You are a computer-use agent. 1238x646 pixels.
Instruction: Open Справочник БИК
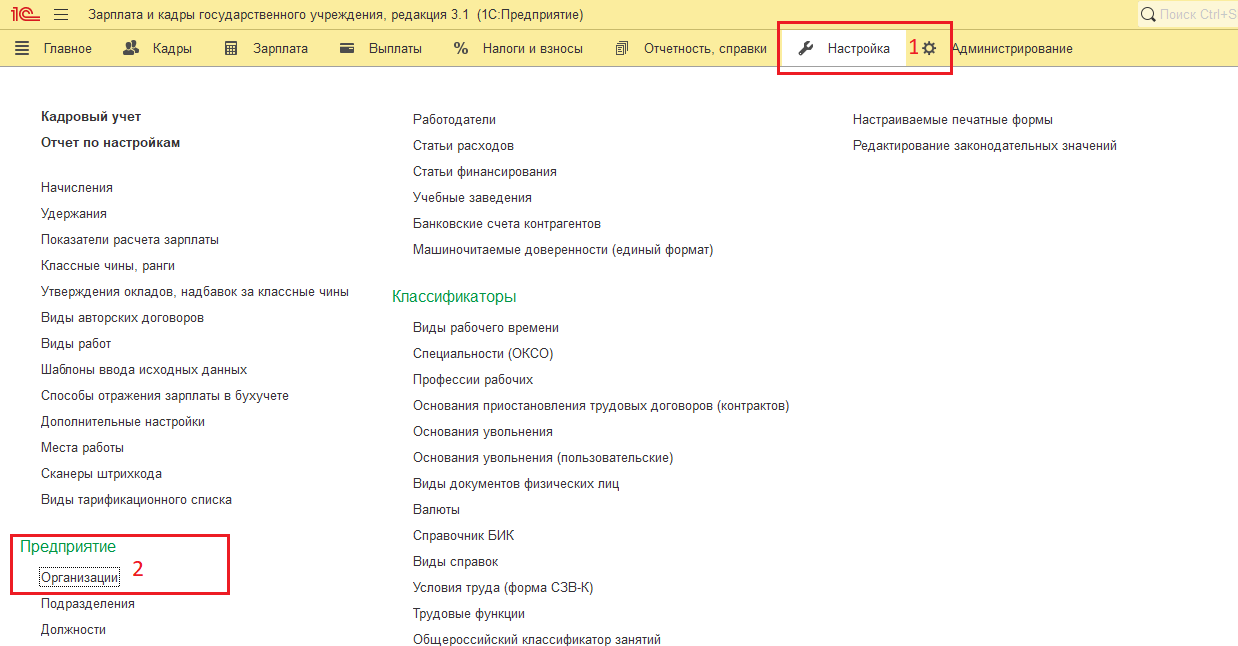click(x=463, y=536)
